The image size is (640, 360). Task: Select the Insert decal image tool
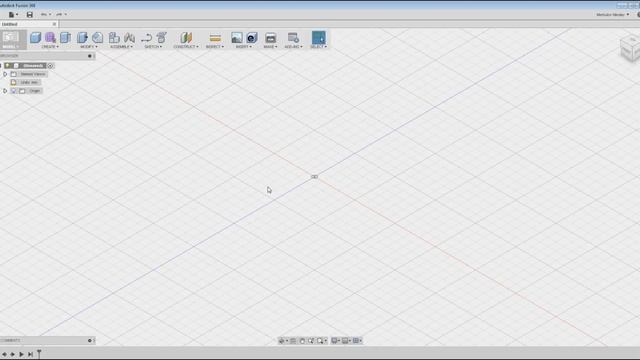(x=237, y=38)
